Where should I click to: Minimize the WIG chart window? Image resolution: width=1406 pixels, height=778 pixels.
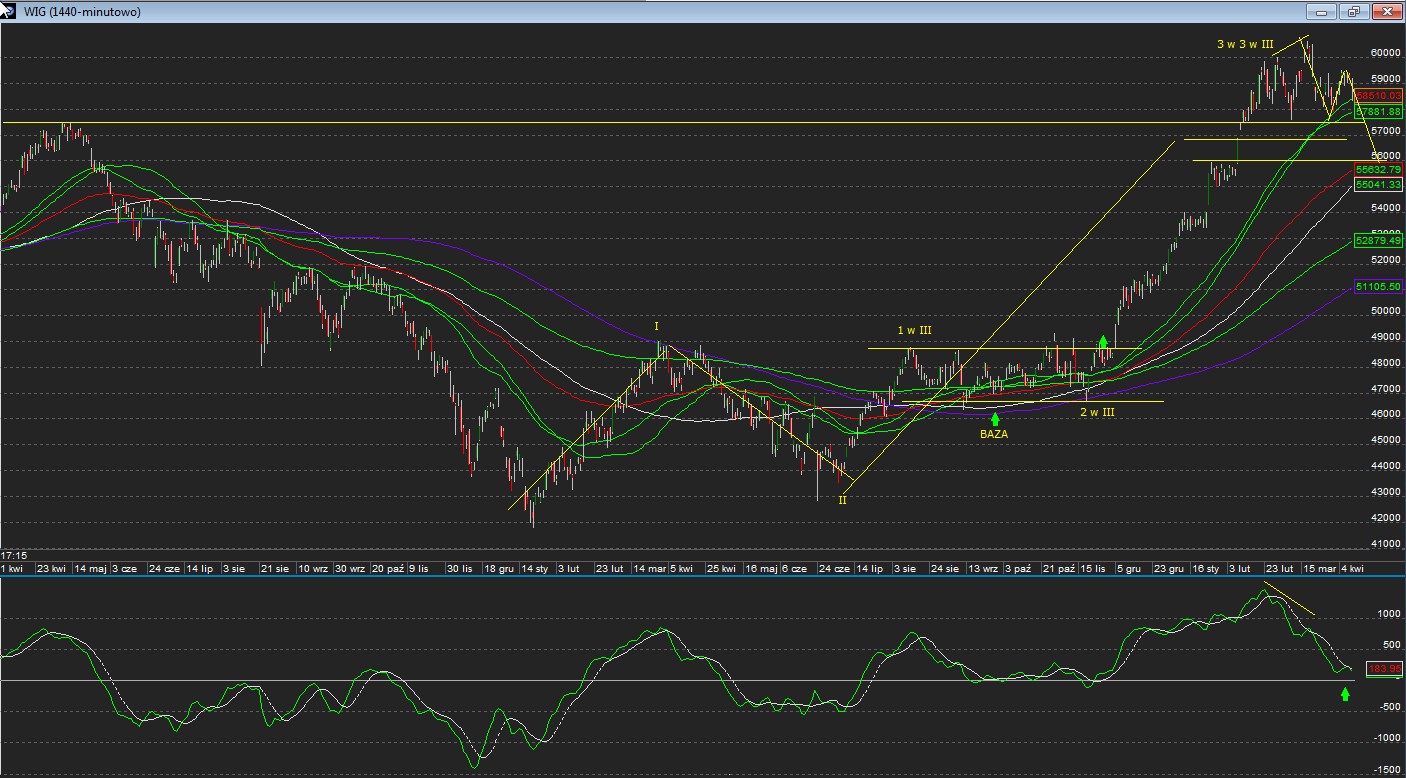1322,12
